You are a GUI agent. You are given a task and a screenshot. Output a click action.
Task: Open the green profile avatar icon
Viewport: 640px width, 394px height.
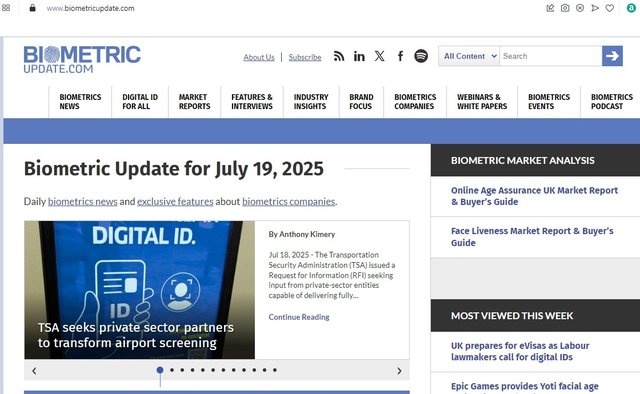point(631,8)
